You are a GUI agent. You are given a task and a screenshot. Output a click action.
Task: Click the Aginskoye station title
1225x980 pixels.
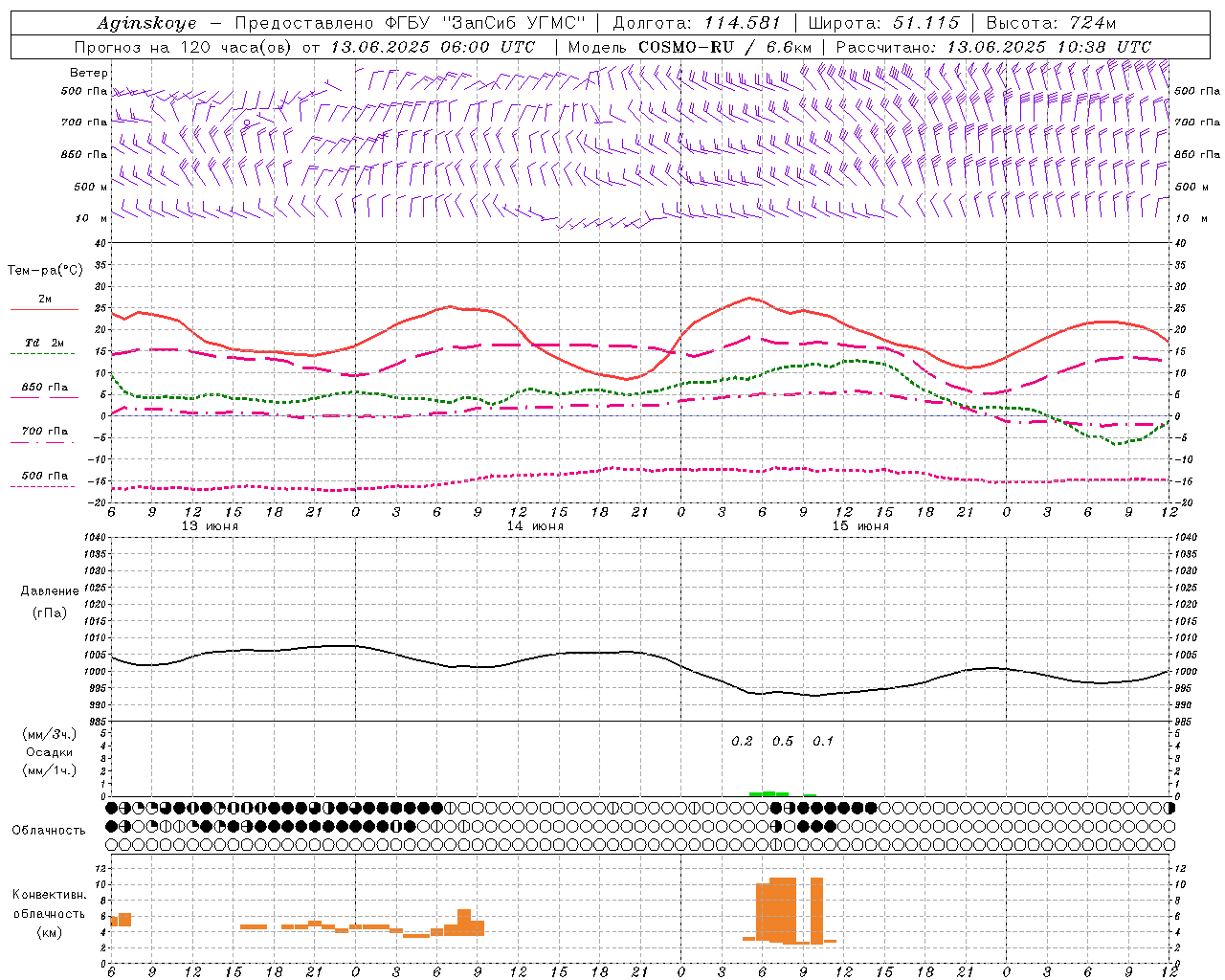pyautogui.click(x=146, y=23)
